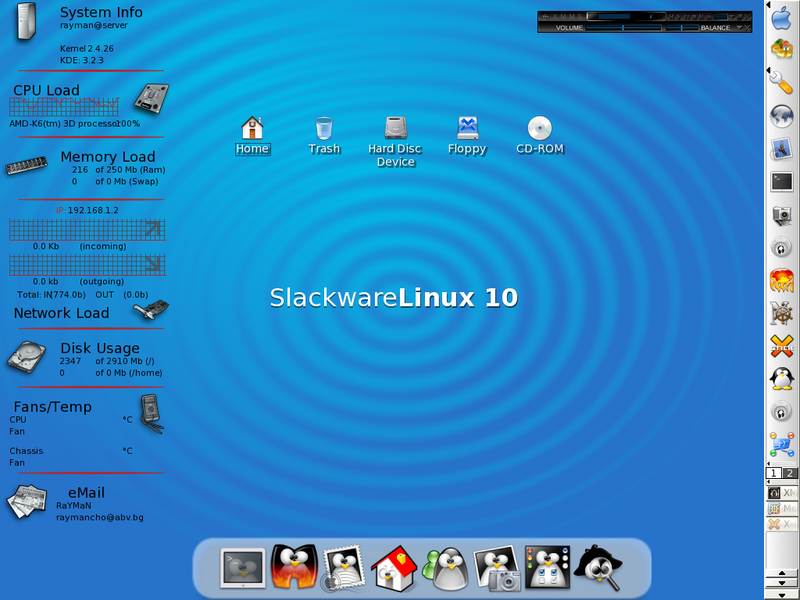Adjust the XMMS balance slider
The width and height of the screenshot is (800, 600).
(x=682, y=28)
